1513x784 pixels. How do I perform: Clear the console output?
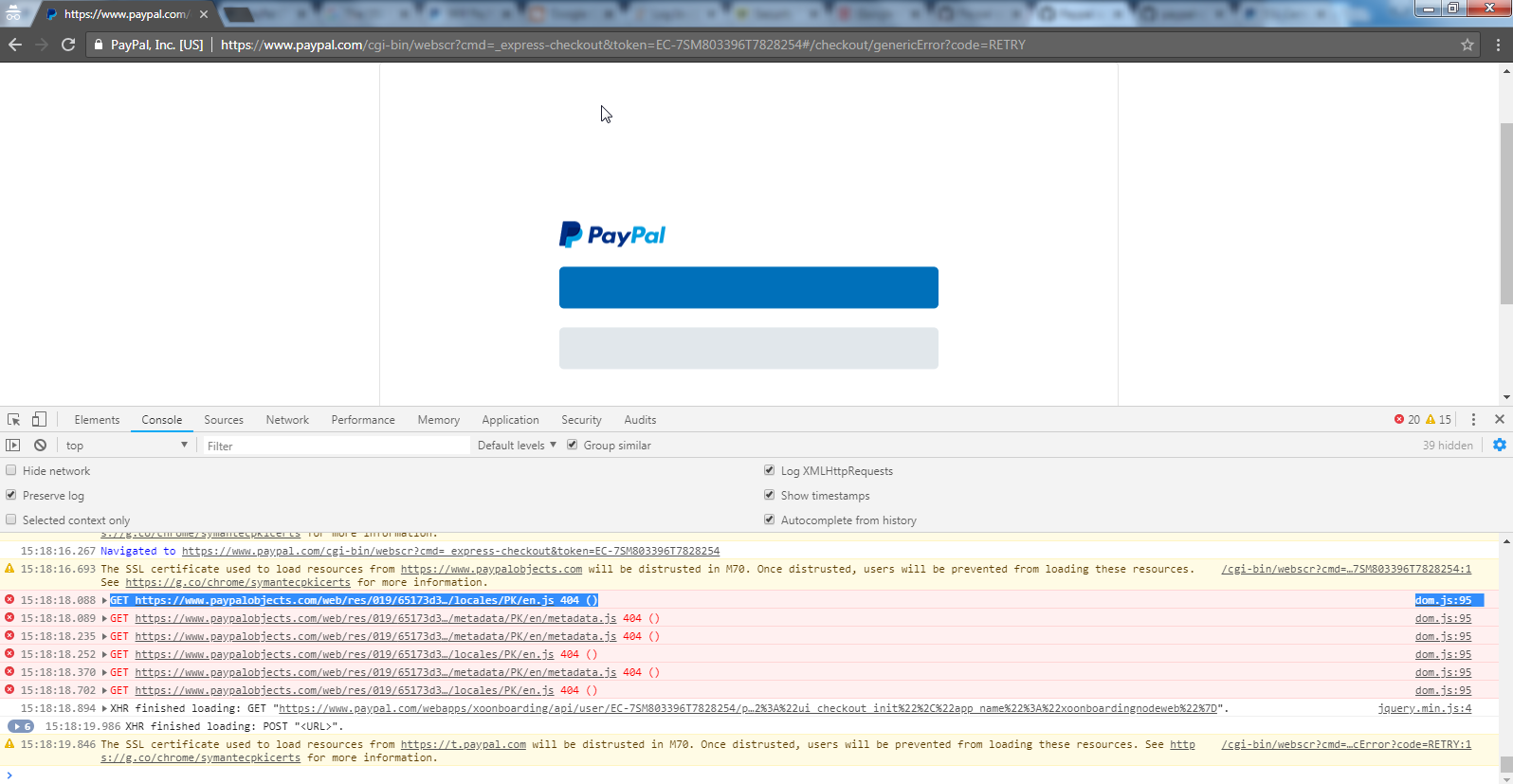click(40, 445)
